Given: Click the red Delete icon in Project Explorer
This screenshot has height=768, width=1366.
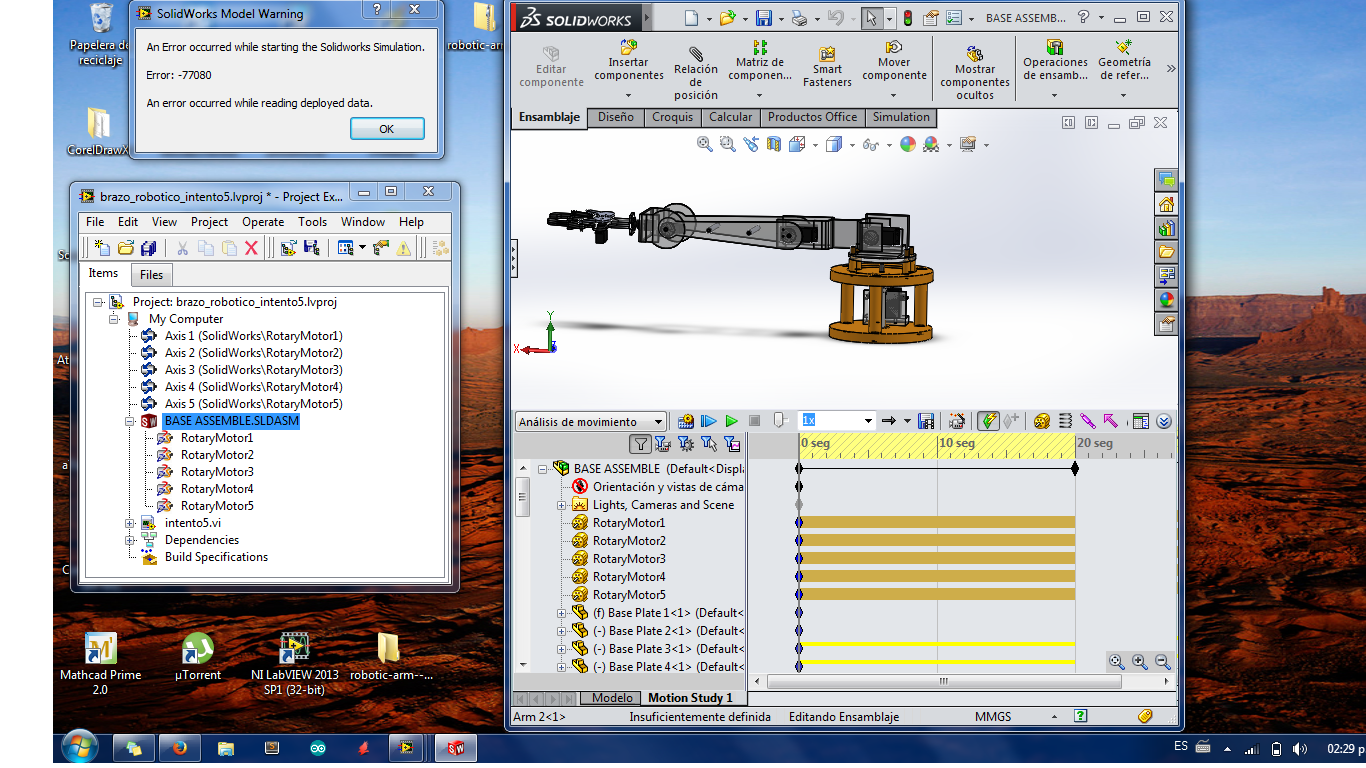Looking at the screenshot, I should pyautogui.click(x=251, y=248).
